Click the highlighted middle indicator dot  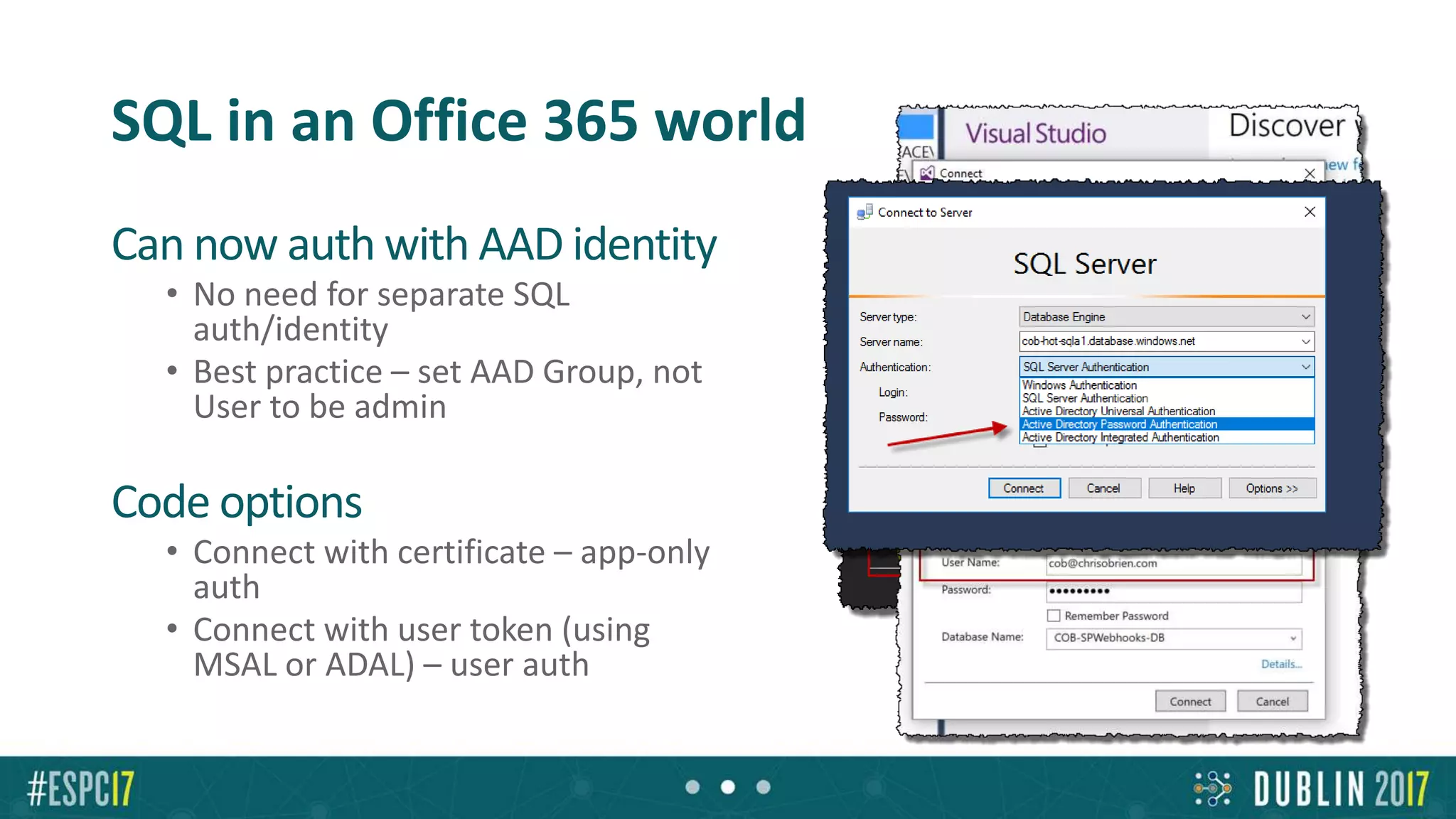point(728,787)
